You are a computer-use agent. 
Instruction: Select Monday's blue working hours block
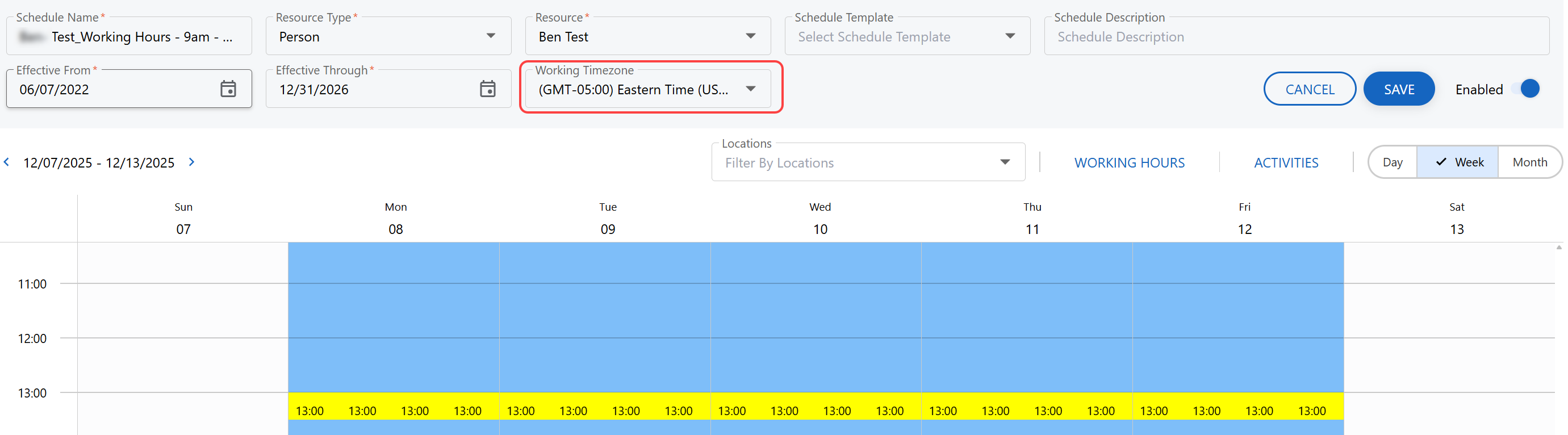click(x=393, y=316)
